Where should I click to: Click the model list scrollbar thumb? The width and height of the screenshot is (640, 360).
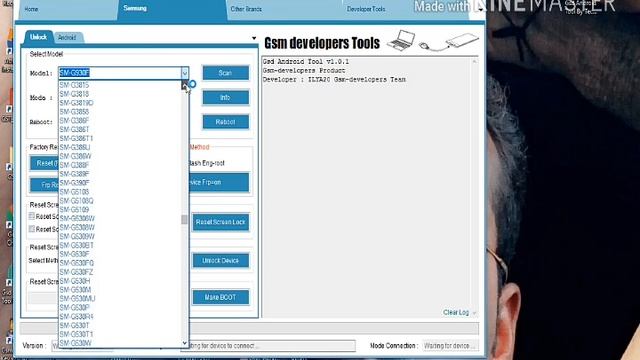pos(184,220)
